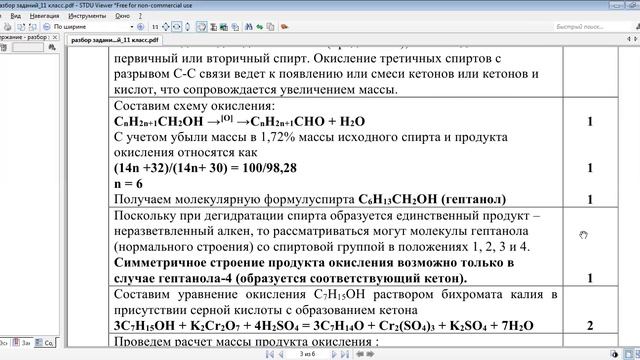Activate the text selection tool
Screen dimensions: 640x360
(213, 27)
